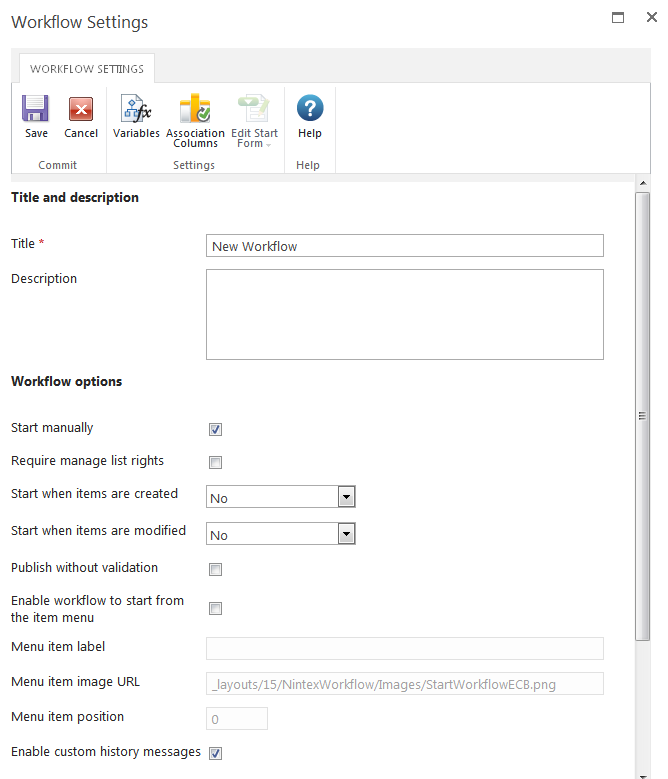Maximize the Workflow Settings dialog
This screenshot has width=668, height=779.
coord(618,18)
